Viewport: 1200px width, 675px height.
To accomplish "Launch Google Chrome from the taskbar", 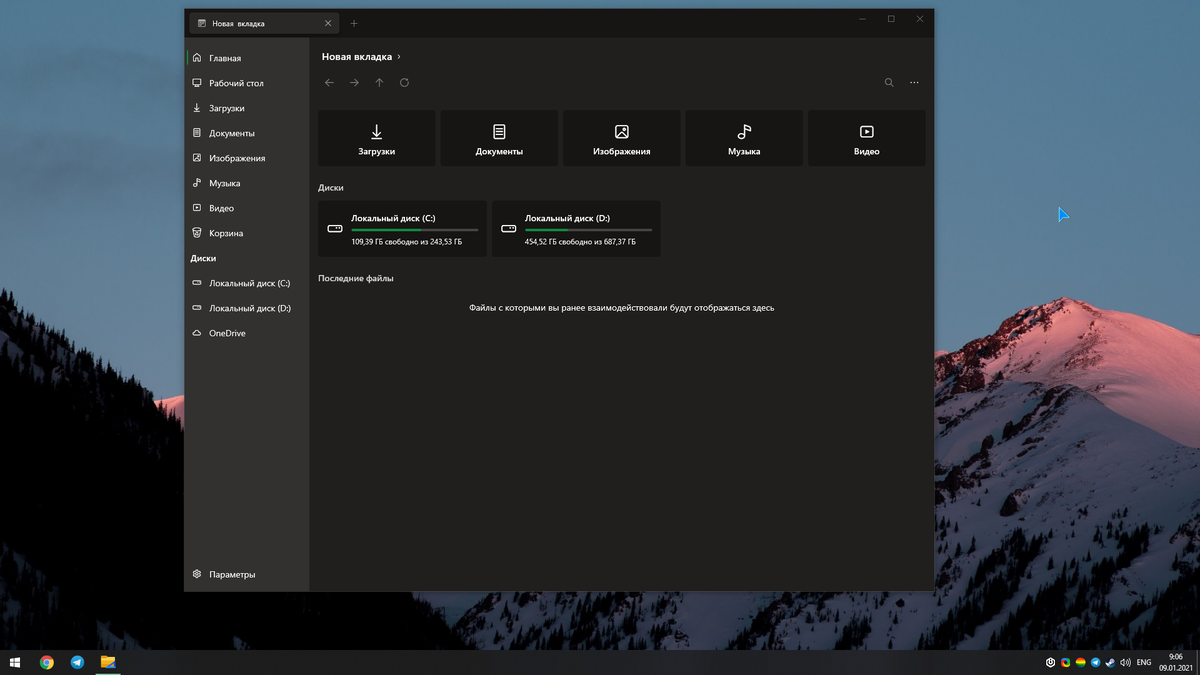I will coord(47,662).
